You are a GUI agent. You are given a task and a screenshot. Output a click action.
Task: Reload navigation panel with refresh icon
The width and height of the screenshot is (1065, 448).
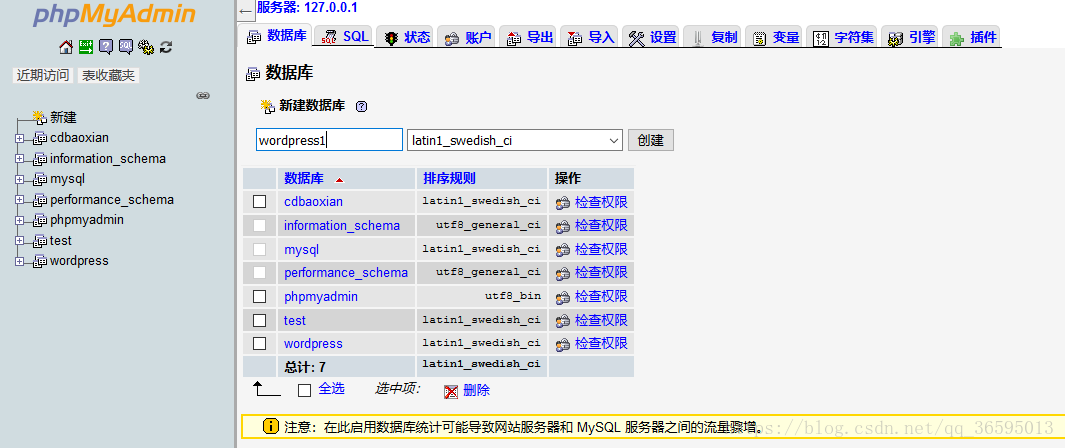(166, 47)
